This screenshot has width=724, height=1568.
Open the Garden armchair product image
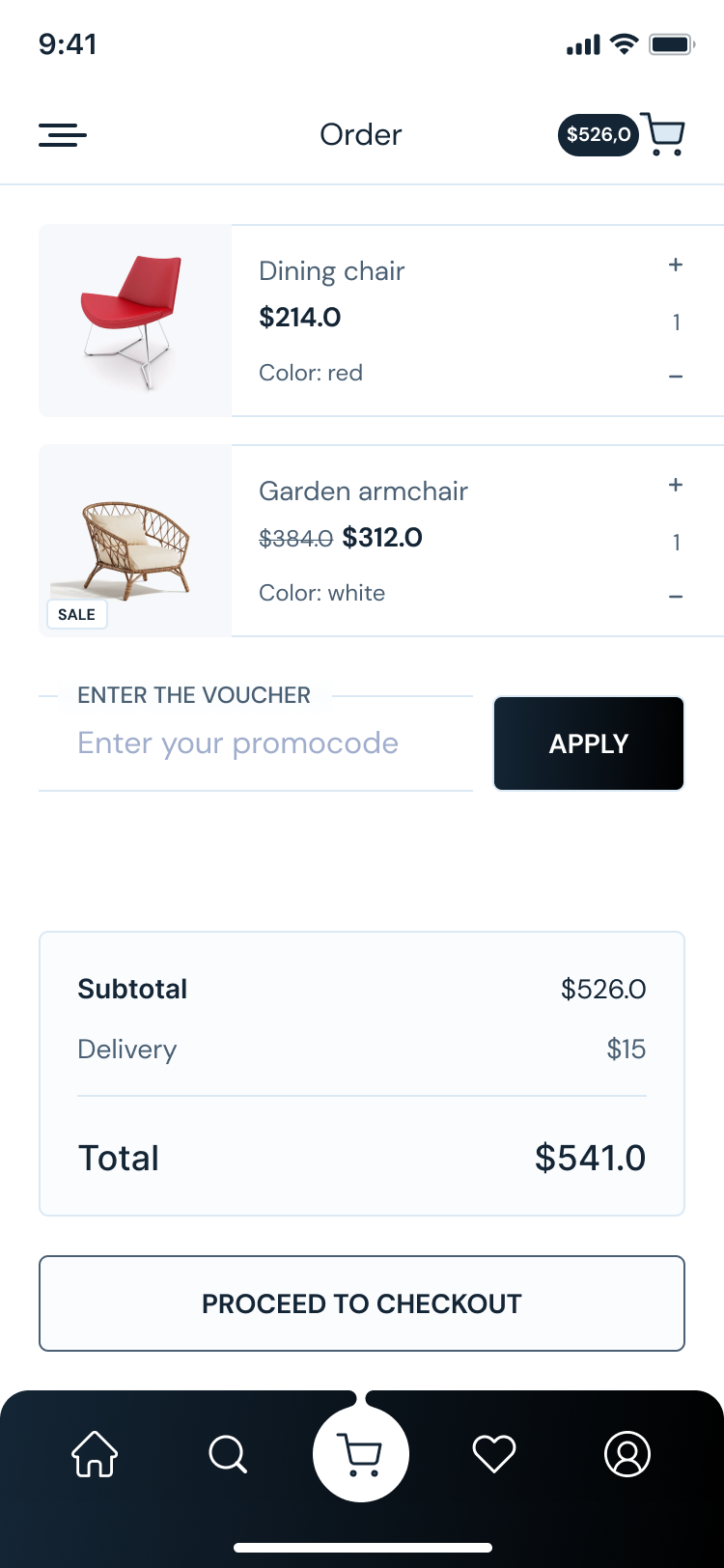pyautogui.click(x=135, y=541)
